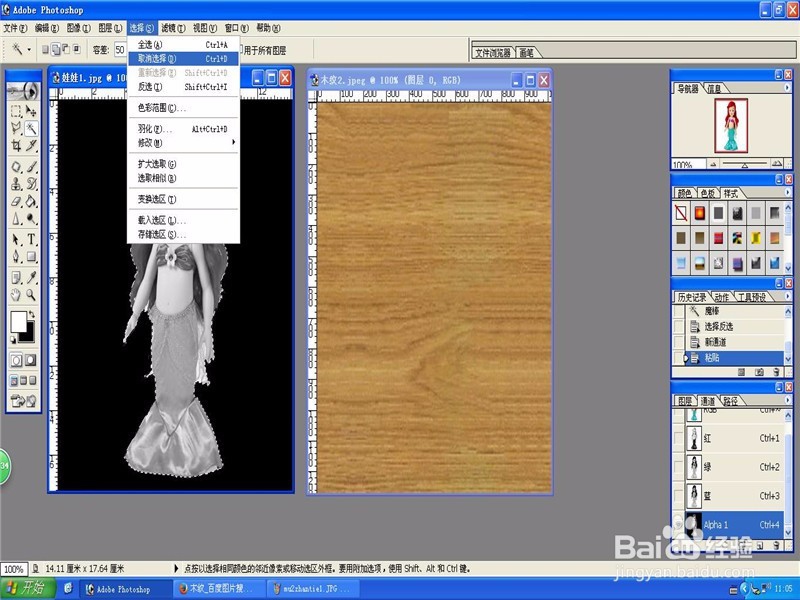Screen dimensions: 800x600
Task: Switch to Standard mode editing
Action: (x=16, y=360)
